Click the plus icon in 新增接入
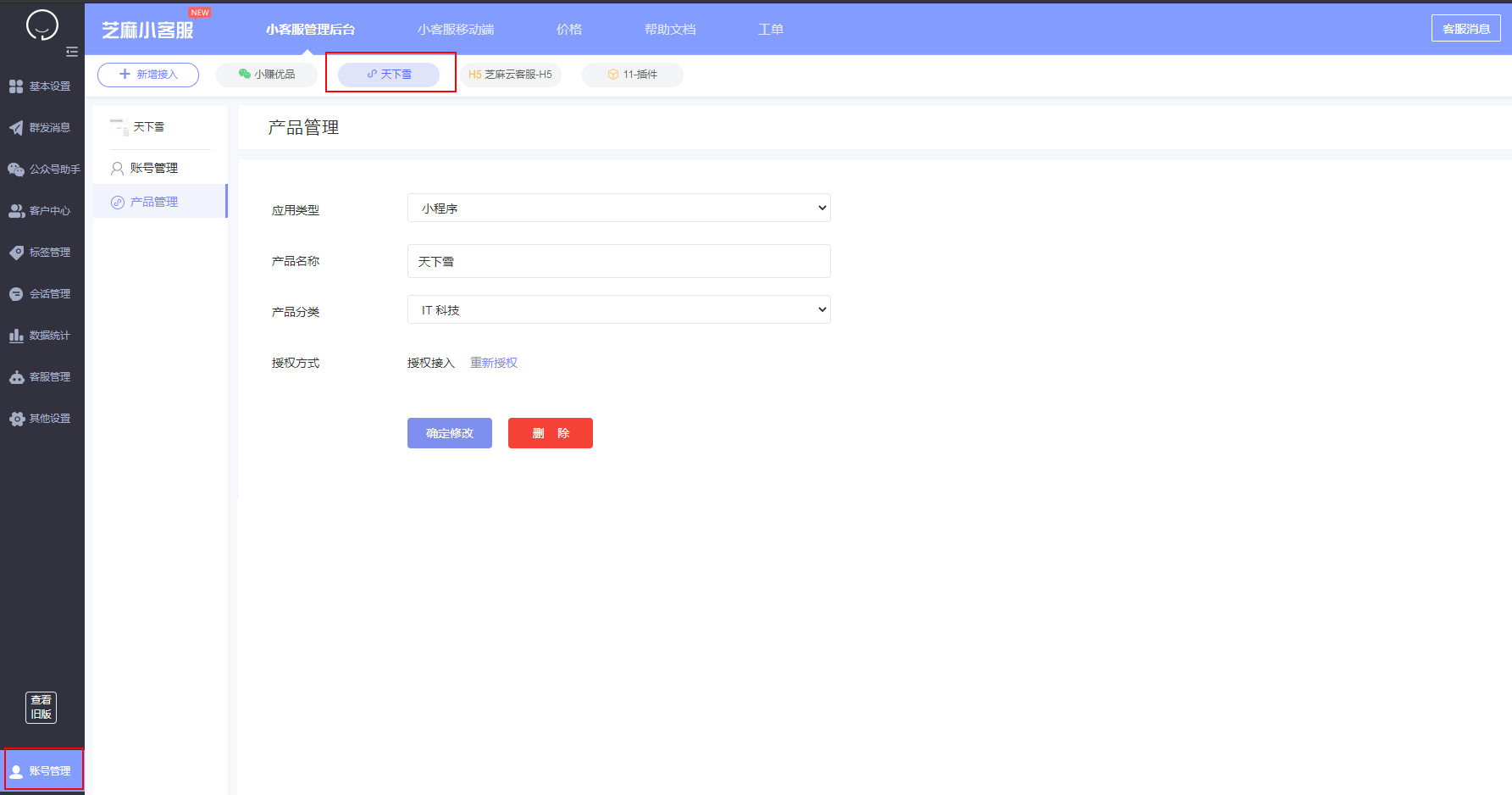The height and width of the screenshot is (795, 1512). [125, 75]
